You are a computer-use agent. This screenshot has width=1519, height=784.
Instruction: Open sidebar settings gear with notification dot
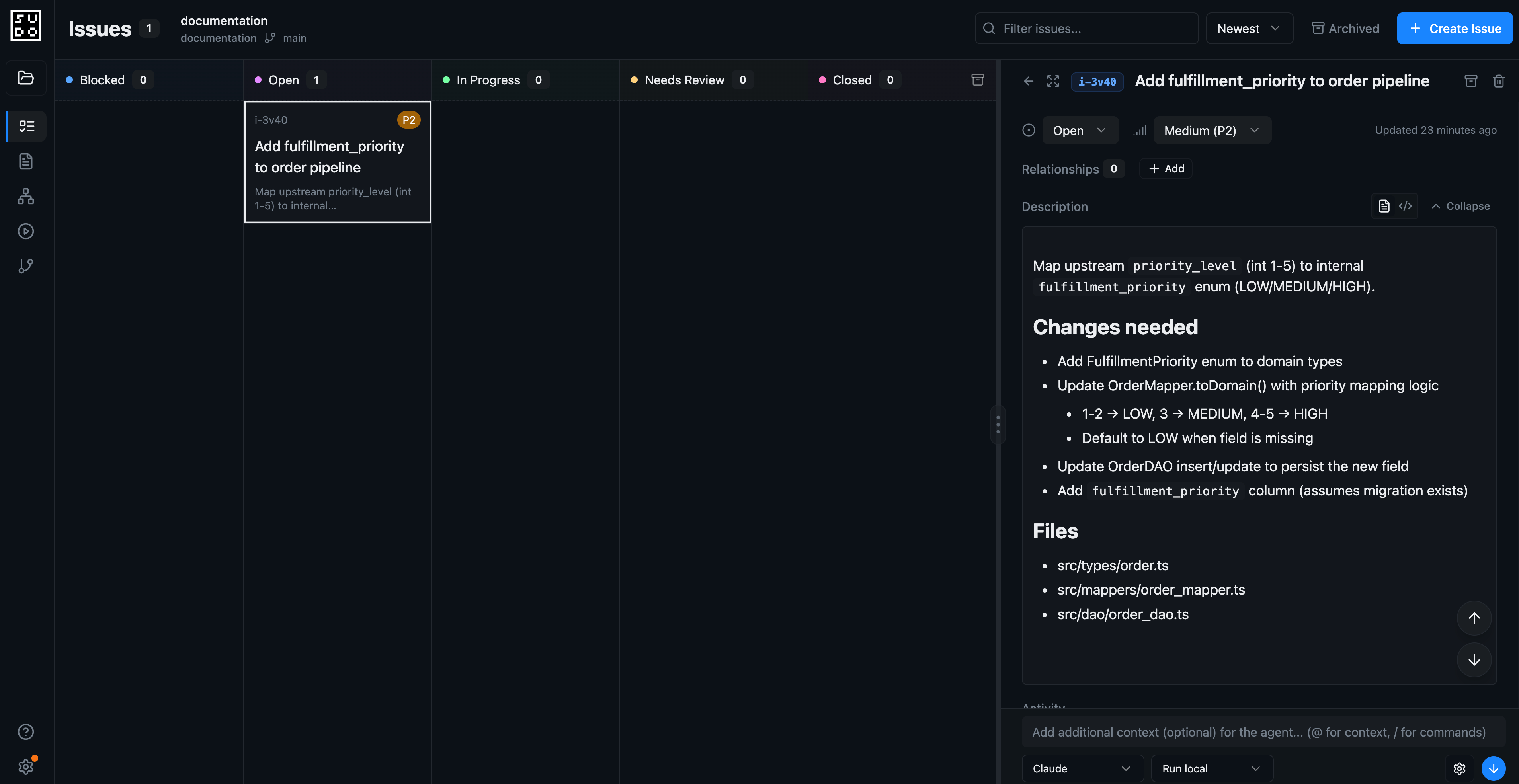click(x=26, y=766)
